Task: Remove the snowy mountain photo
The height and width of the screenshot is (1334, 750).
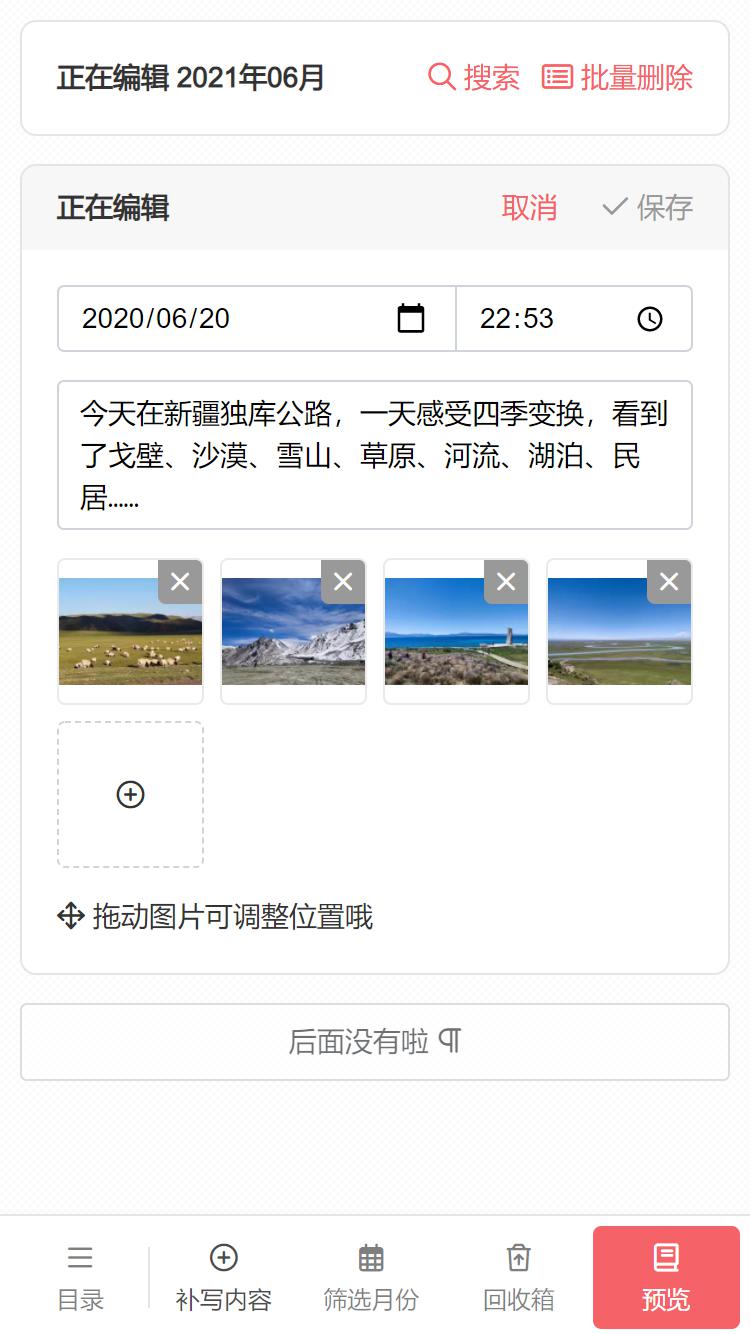Action: coord(343,582)
